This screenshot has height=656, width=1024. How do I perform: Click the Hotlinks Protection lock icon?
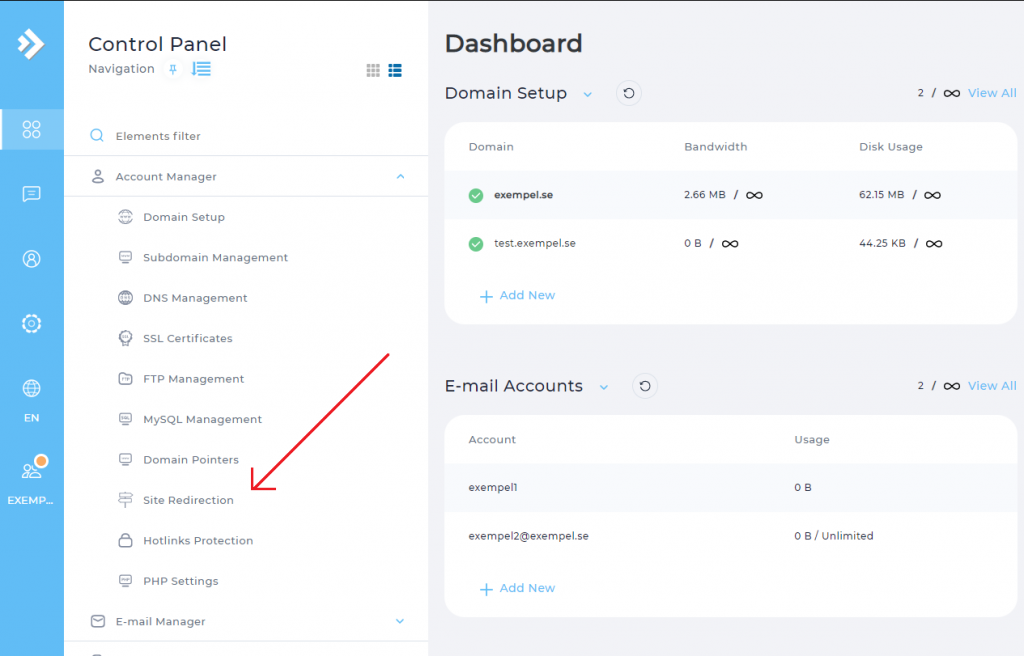click(x=125, y=541)
